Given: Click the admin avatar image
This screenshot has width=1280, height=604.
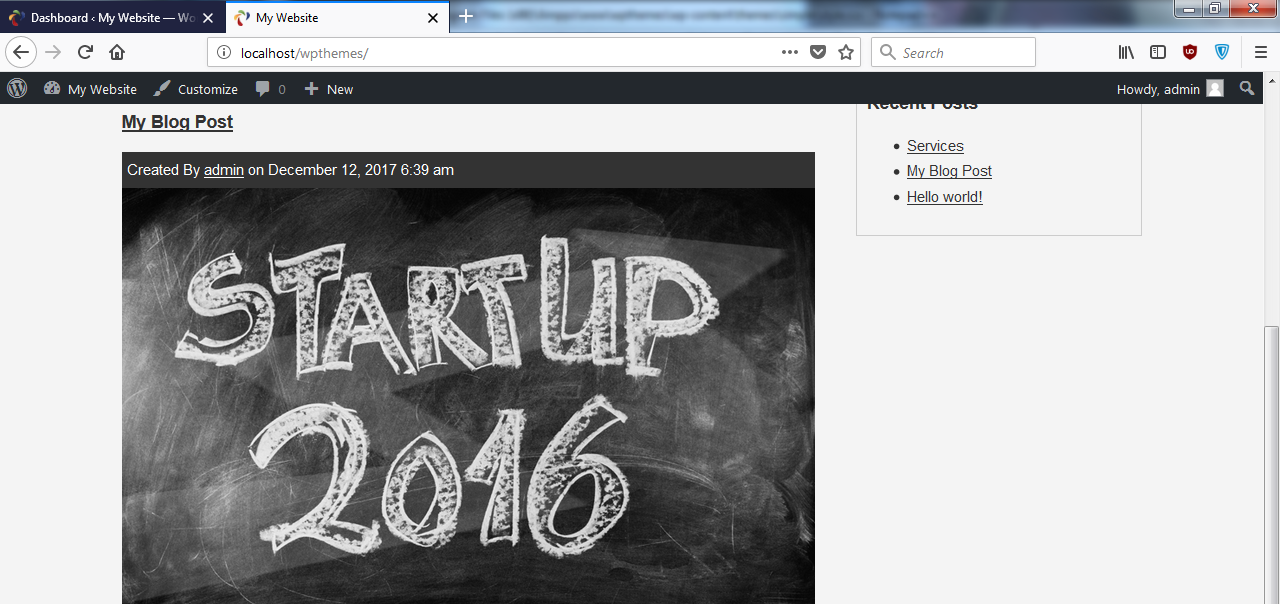Looking at the screenshot, I should 1215,89.
